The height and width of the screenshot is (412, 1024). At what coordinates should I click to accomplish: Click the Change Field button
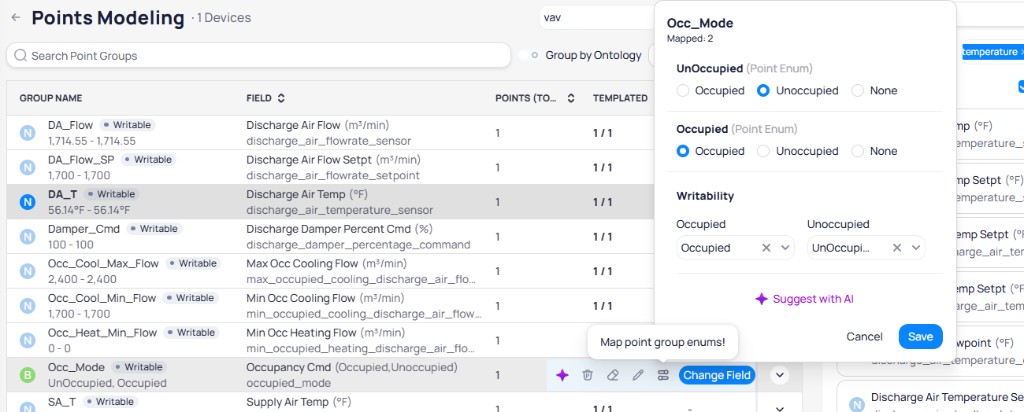pyautogui.click(x=717, y=375)
